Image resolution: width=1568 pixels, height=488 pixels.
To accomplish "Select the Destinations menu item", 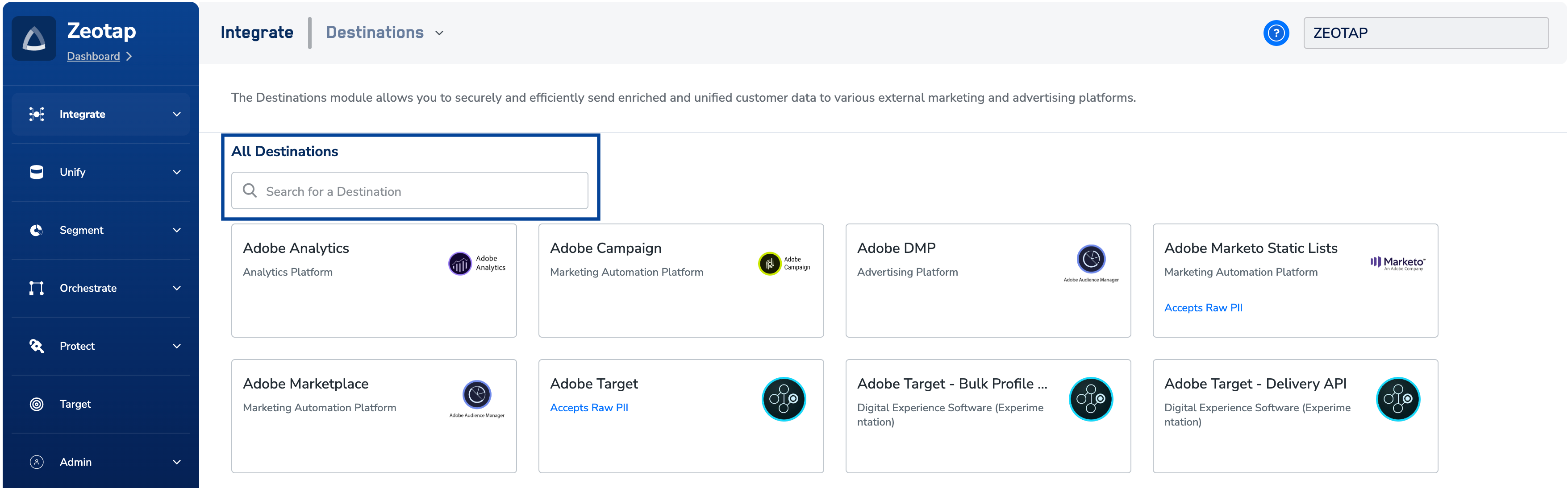I will coord(375,32).
